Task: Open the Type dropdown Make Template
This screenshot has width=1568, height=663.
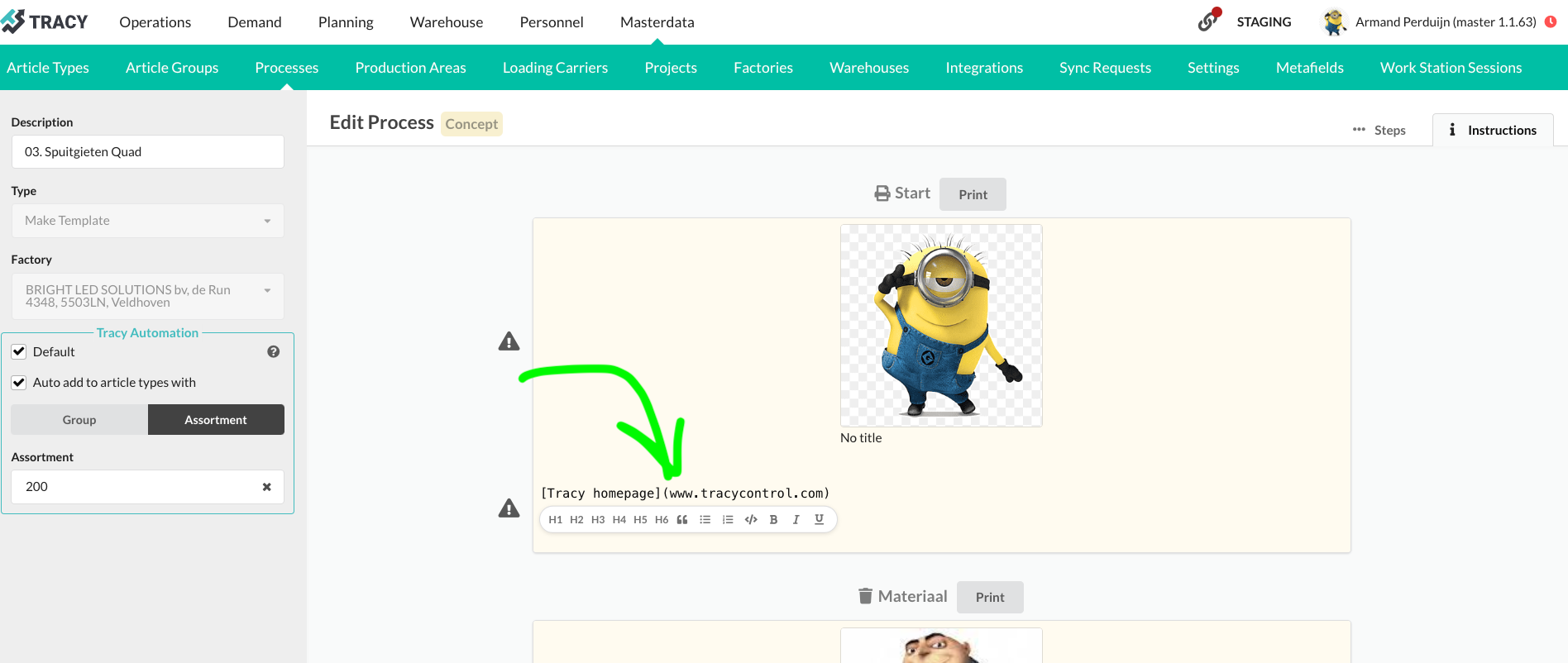Action: [148, 221]
